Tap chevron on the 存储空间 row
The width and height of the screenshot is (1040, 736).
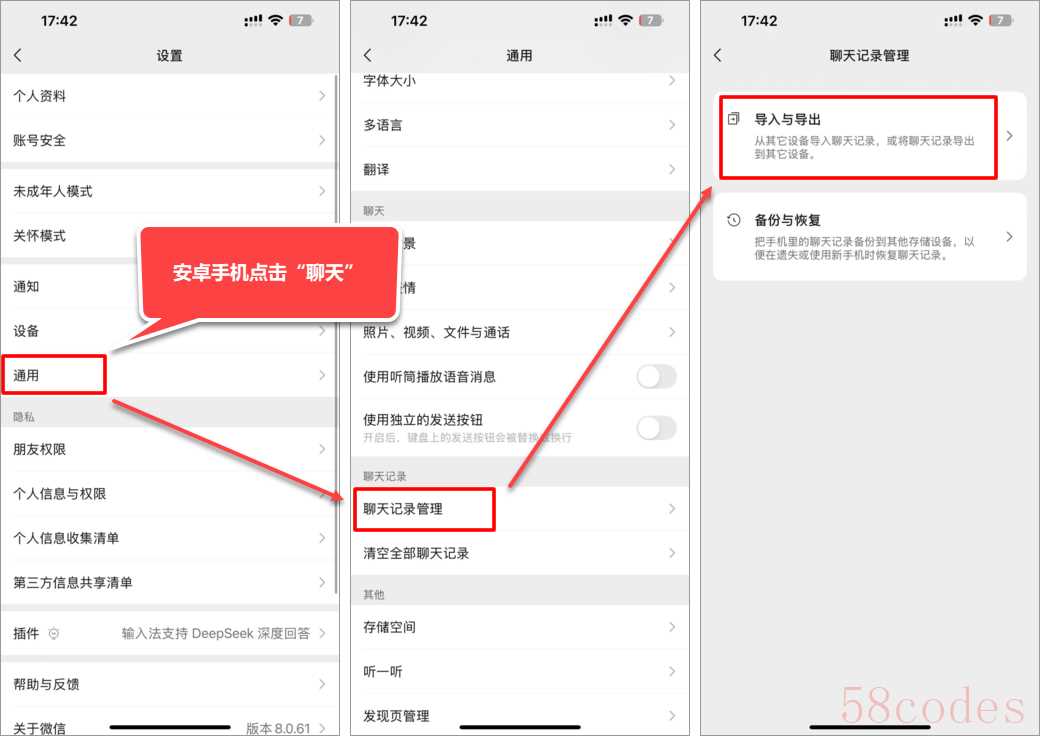(x=672, y=627)
